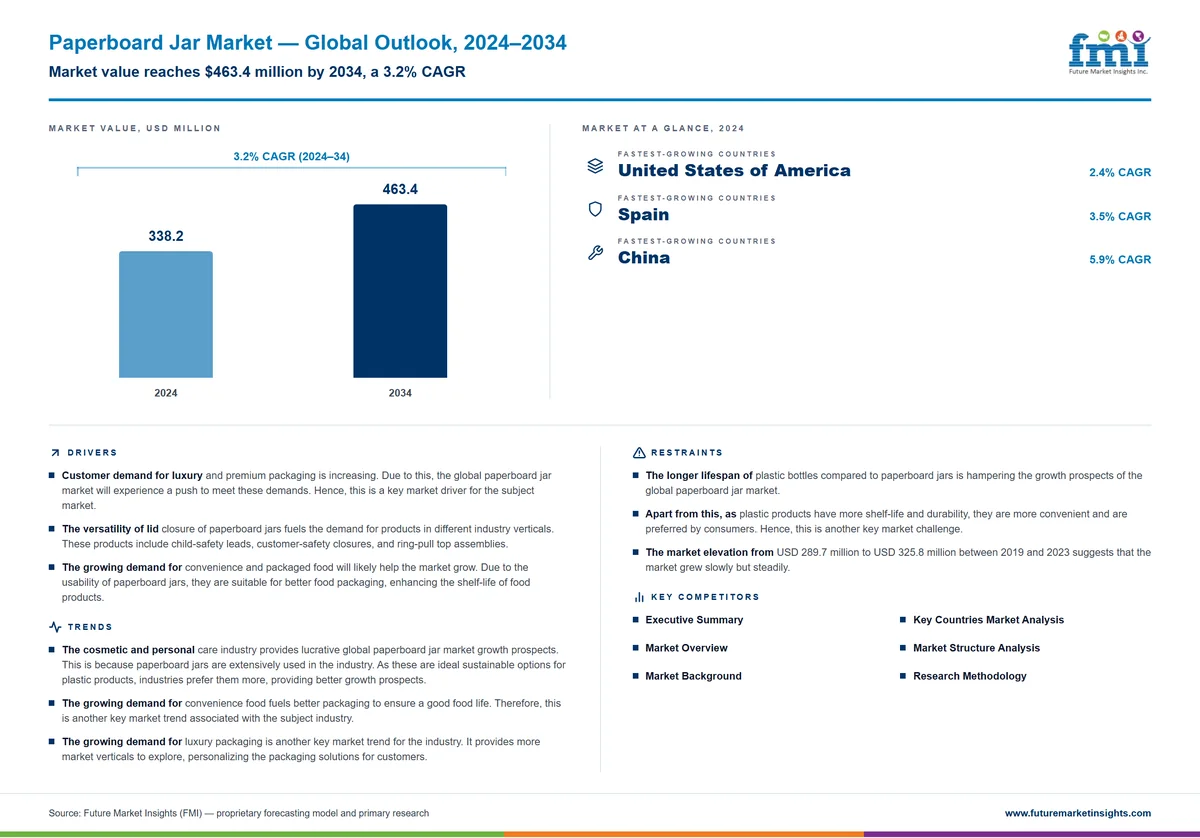Click the 2034 axis label
Viewport: 1200px width, 838px height.
(x=400, y=393)
